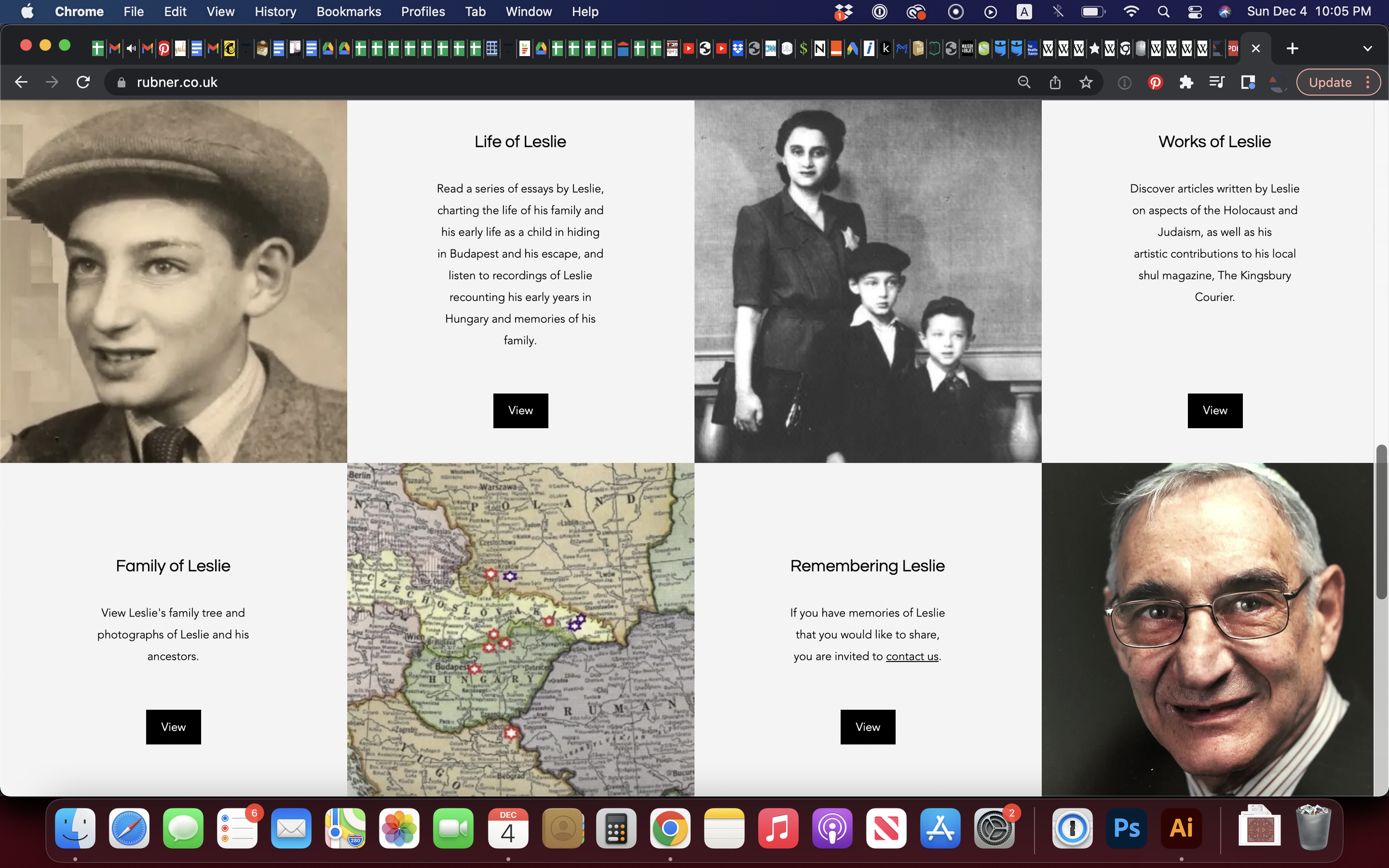Click the Family of Leslie heading
The height and width of the screenshot is (868, 1389).
pyautogui.click(x=173, y=565)
